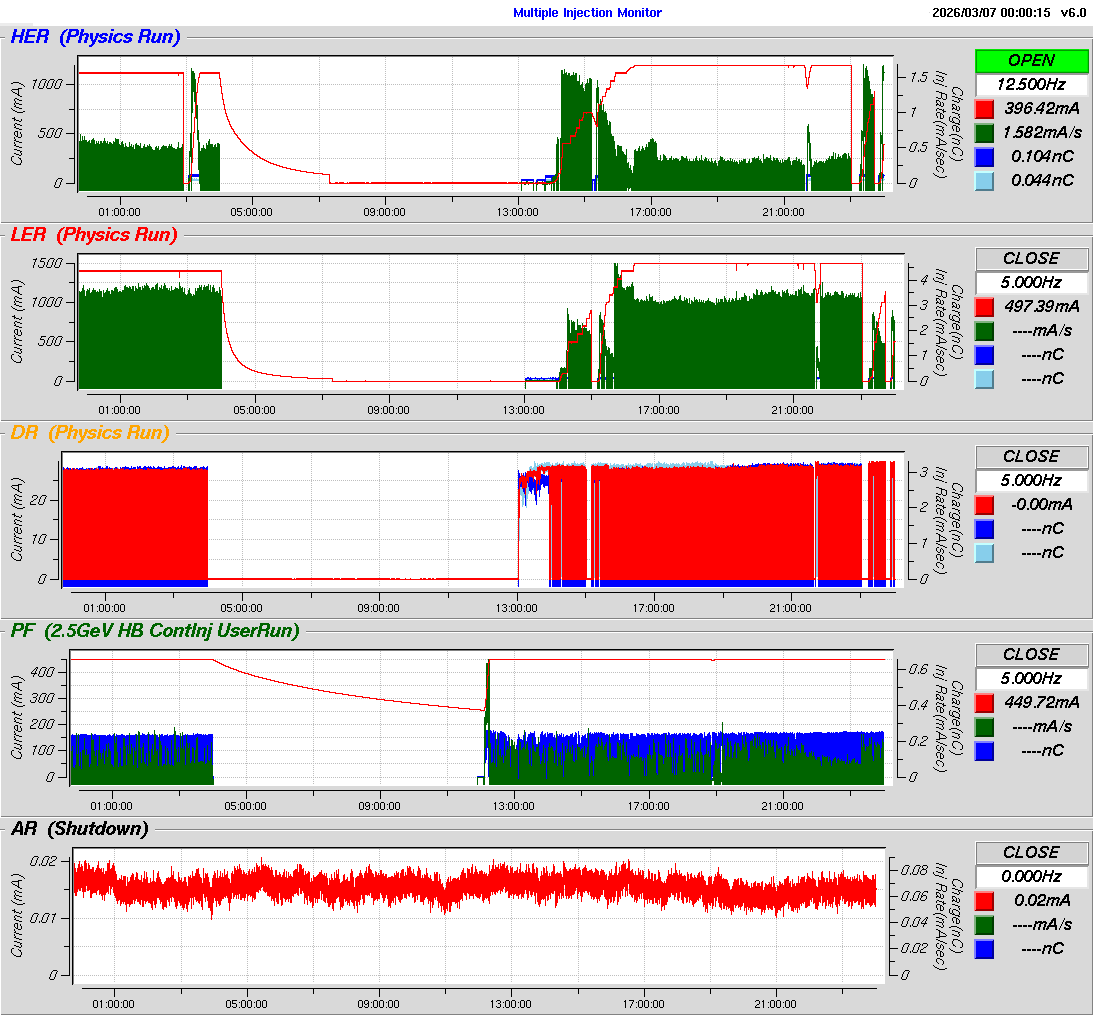This screenshot has height=1015, width=1093.
Task: Click the red swatch next to LER 497.39mA
Action: pyautogui.click(x=984, y=306)
